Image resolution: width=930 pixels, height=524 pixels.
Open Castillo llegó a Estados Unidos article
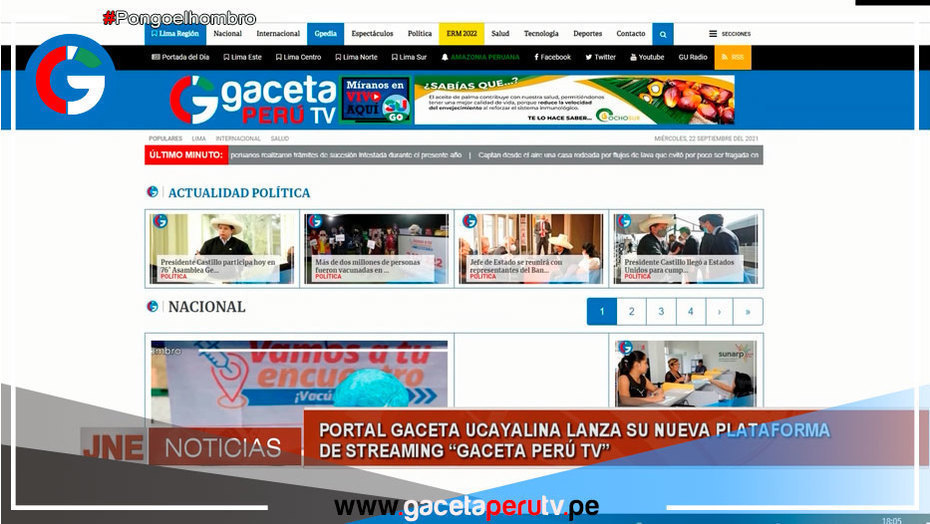(686, 249)
